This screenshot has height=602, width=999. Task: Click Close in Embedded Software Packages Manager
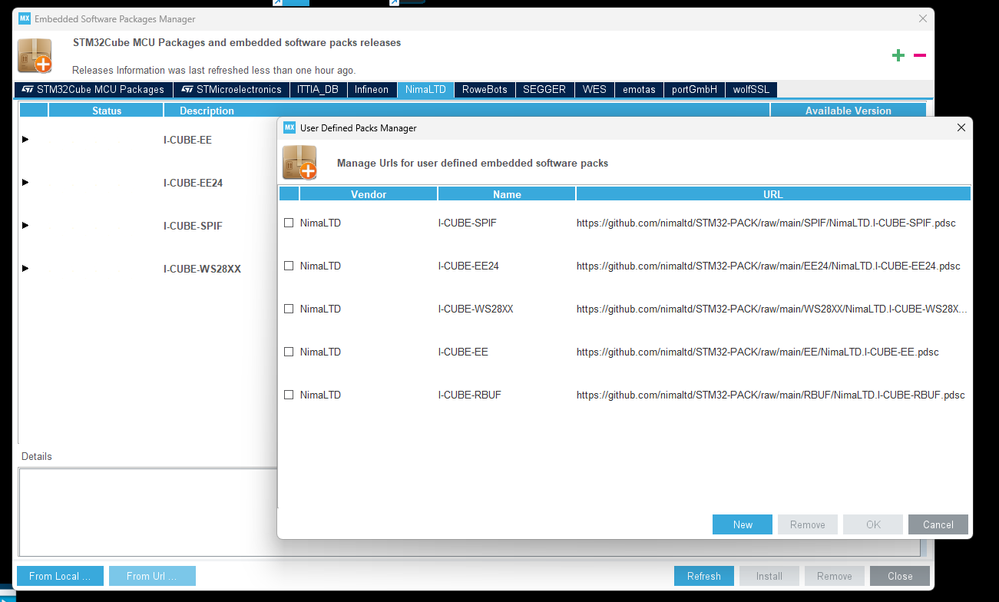(x=900, y=576)
